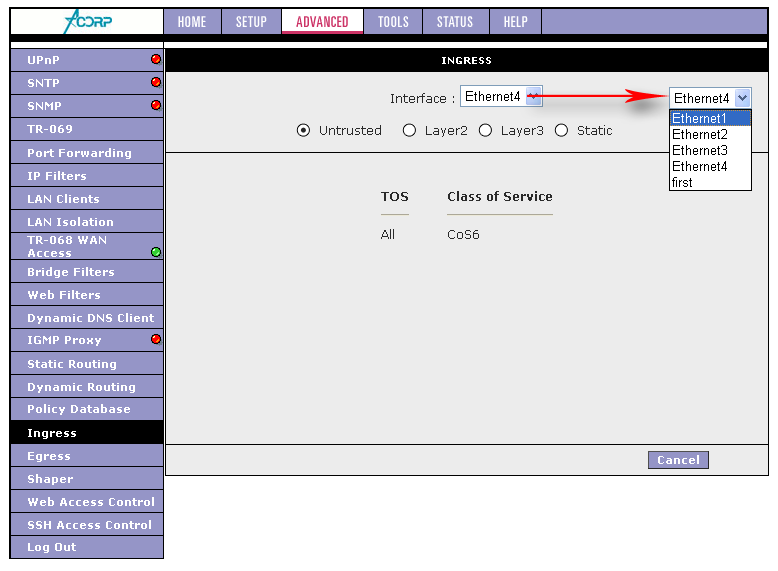Click the red status dot next to UPnP
The width and height of the screenshot is (778, 571).
tap(156, 59)
